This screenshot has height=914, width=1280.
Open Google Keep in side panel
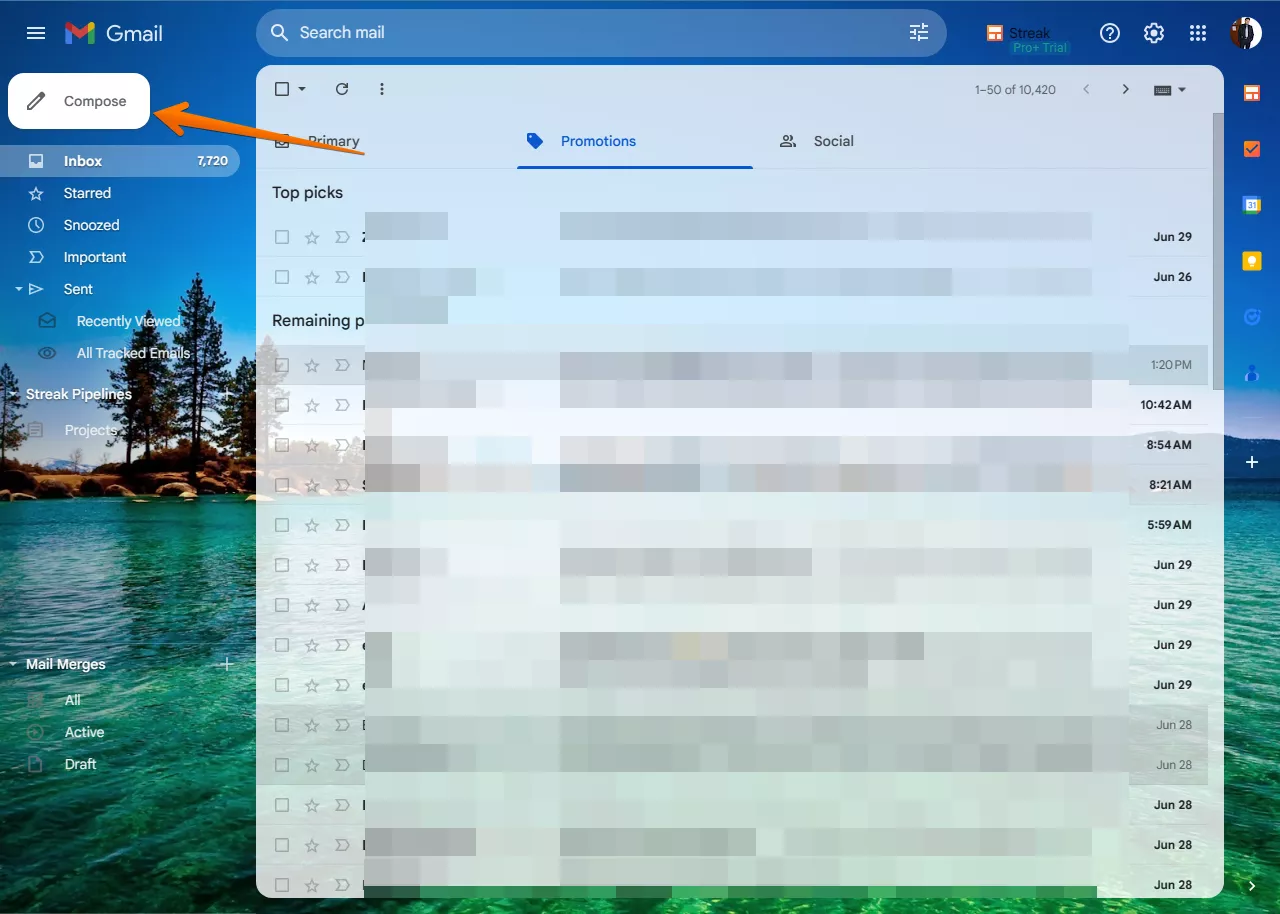coord(1251,261)
